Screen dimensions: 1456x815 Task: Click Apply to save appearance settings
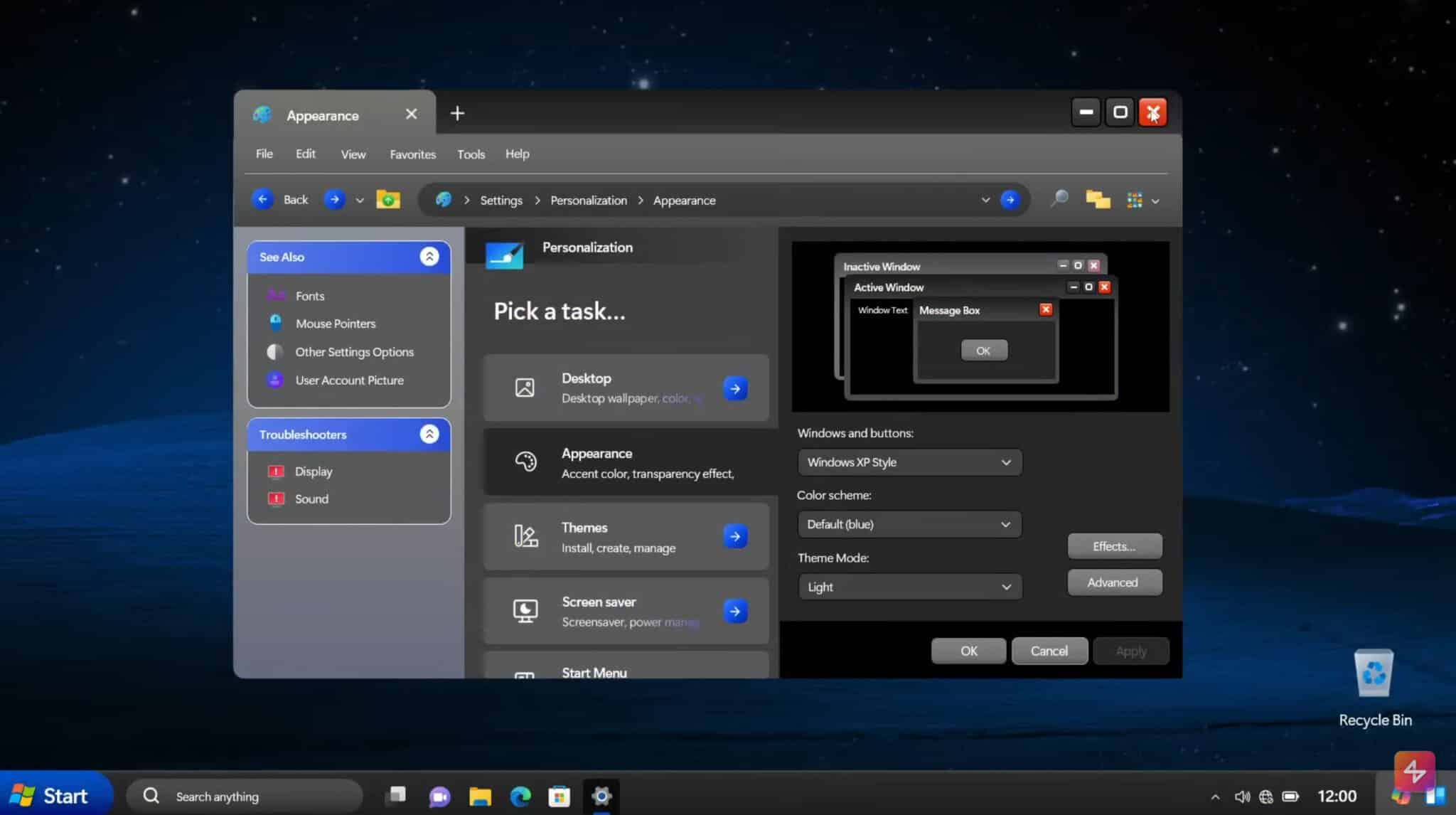(1130, 650)
